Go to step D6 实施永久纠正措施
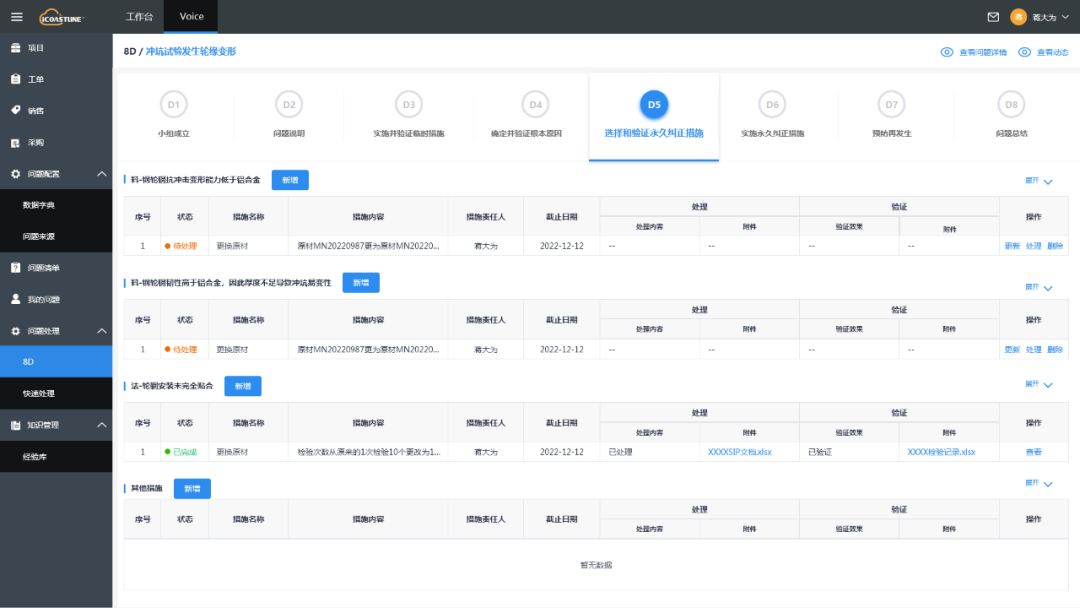The width and height of the screenshot is (1080, 608). tap(772, 113)
